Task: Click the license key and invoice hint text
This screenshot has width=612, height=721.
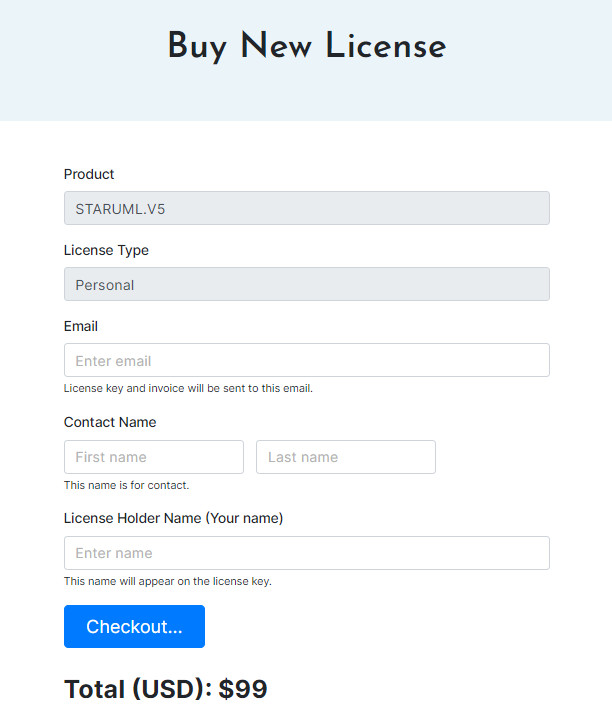Action: [188, 388]
